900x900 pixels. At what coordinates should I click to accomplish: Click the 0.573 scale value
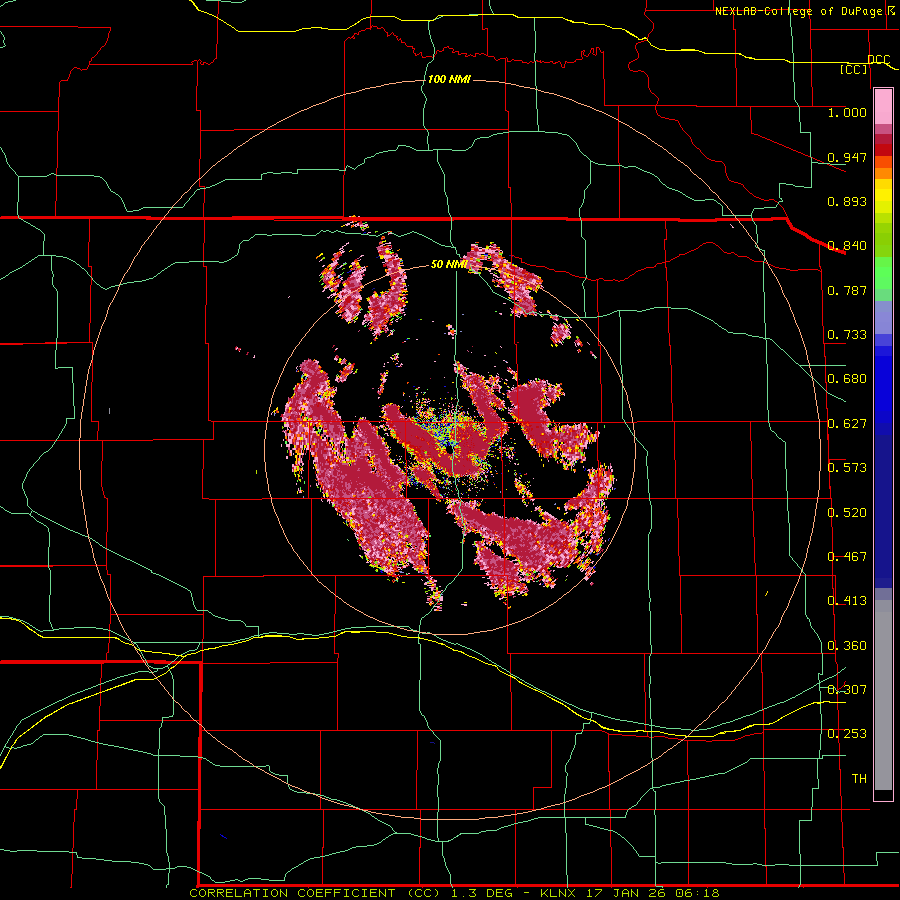pyautogui.click(x=847, y=467)
